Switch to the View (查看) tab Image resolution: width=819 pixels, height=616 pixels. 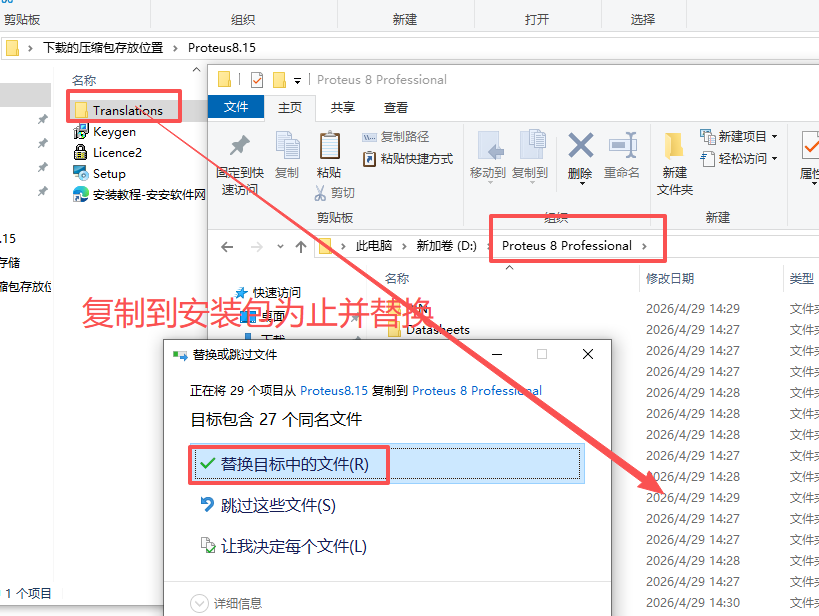pyautogui.click(x=395, y=108)
